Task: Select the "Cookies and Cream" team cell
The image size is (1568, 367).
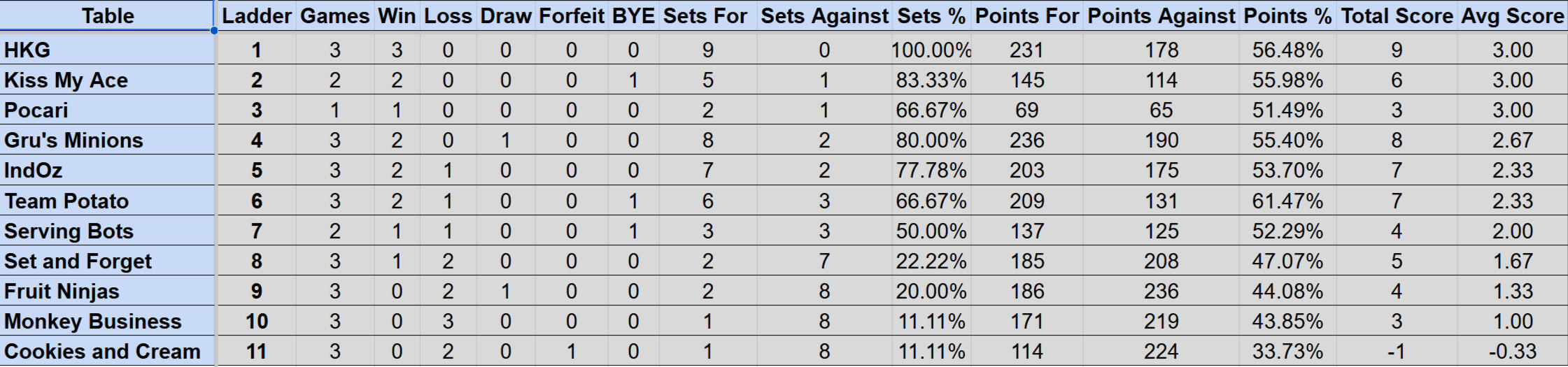Action: tap(102, 352)
